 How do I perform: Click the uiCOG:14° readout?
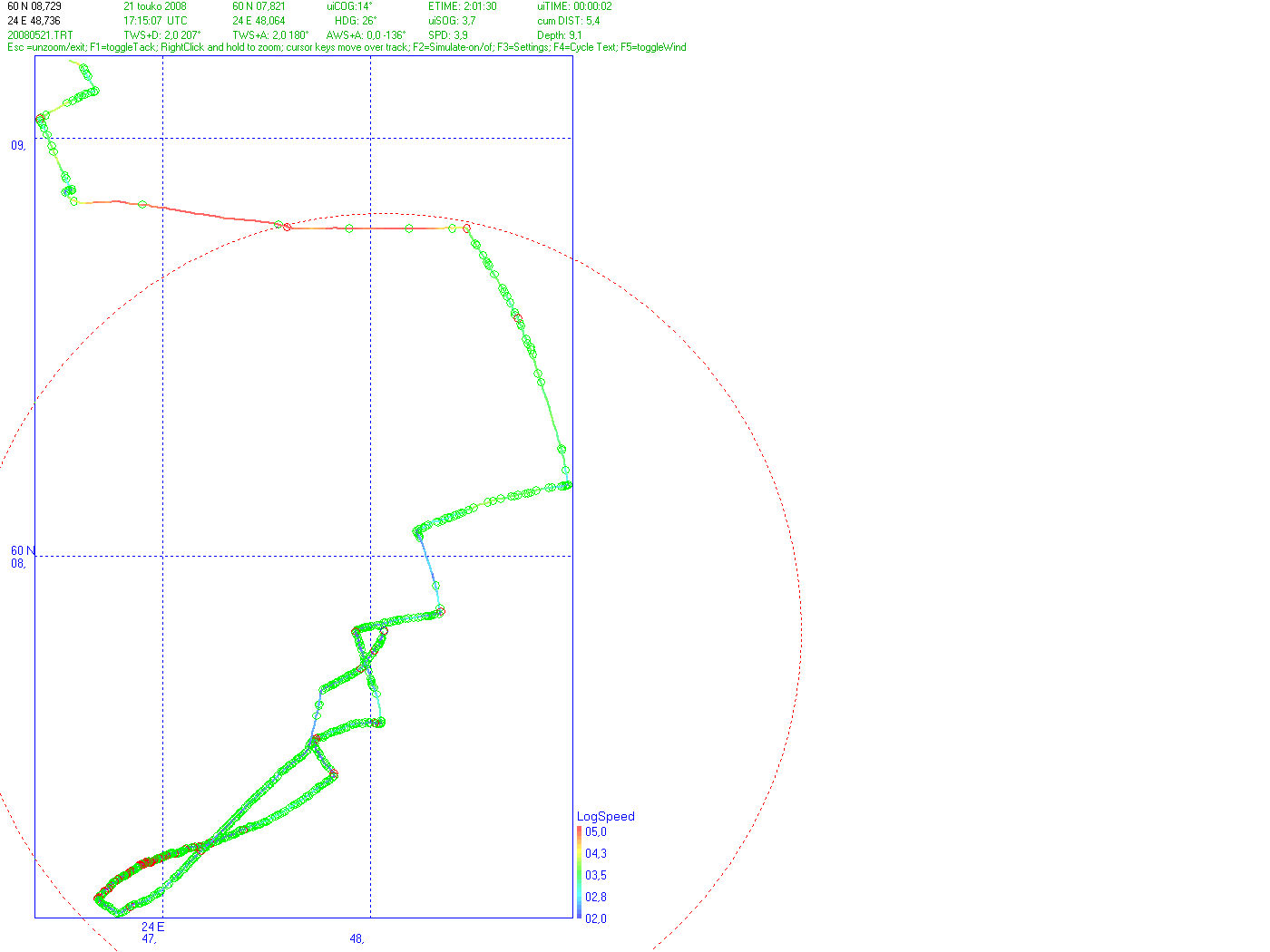click(349, 6)
